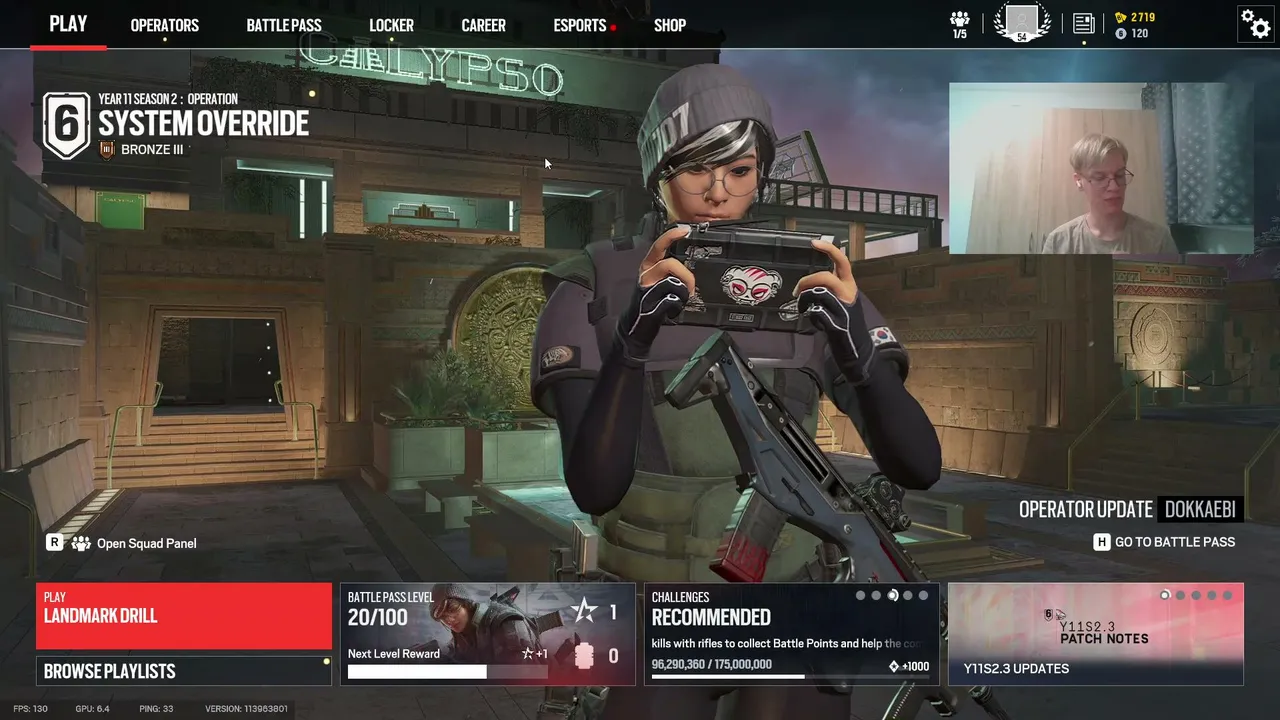
Task: Open Squad Panel
Action: [146, 544]
